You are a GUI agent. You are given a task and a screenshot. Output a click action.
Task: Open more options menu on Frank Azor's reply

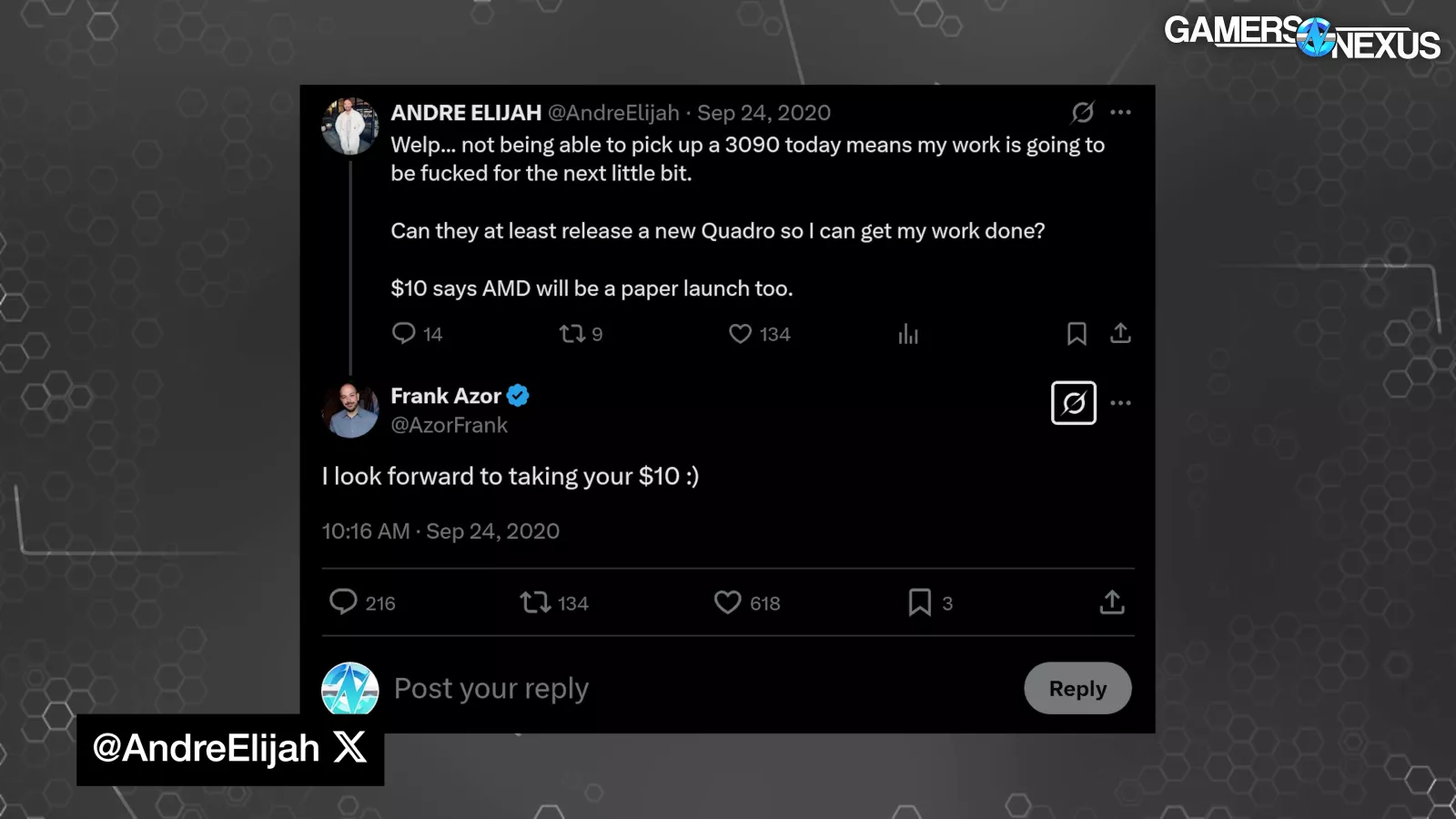click(1120, 402)
